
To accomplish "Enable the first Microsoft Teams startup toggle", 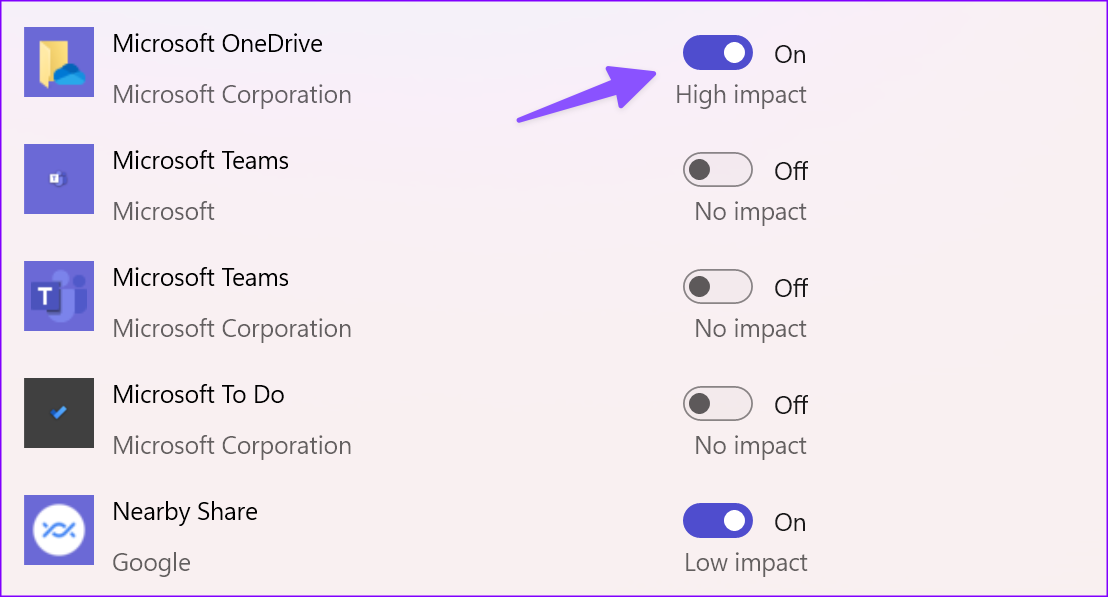I will point(717,170).
